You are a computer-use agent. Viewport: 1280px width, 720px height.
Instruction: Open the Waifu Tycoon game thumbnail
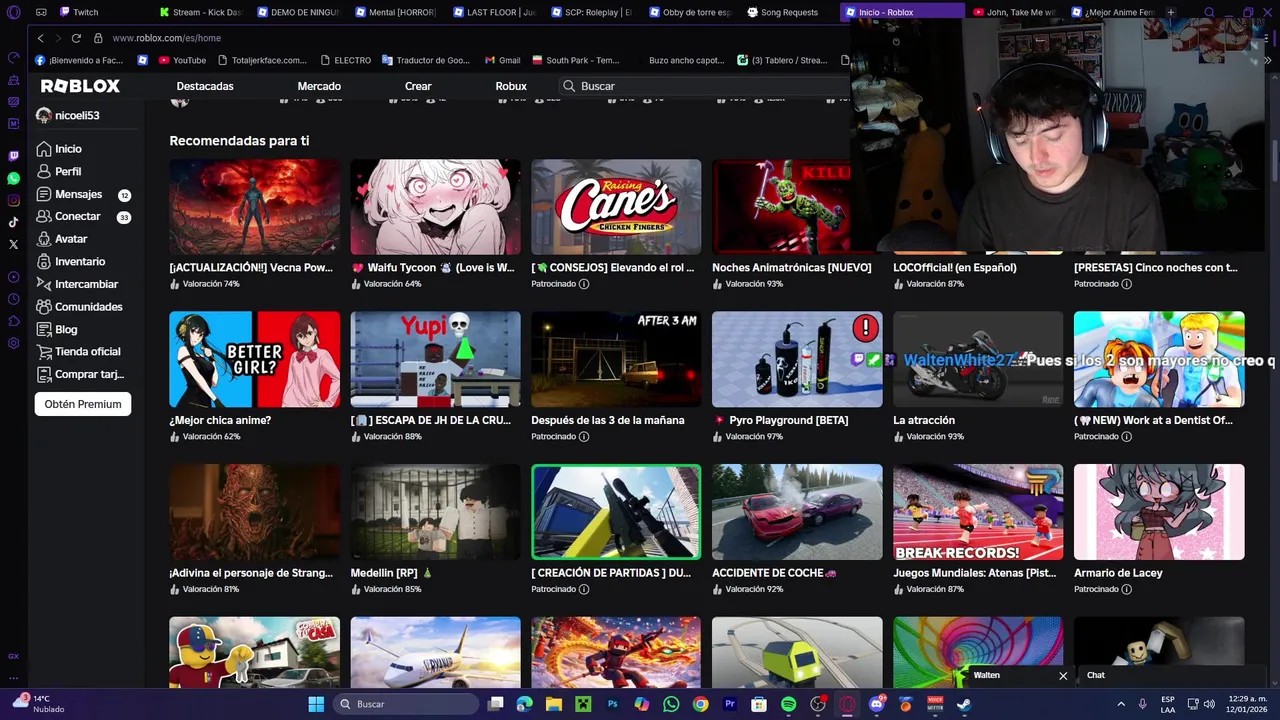point(435,207)
